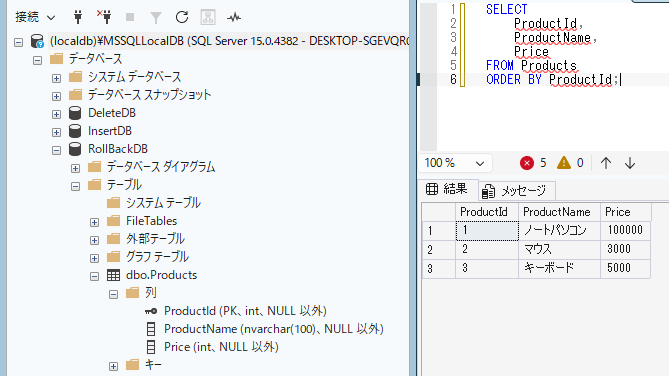The width and height of the screenshot is (669, 376).
Task: Select the 100000 price cell
Action: [x=625, y=230]
